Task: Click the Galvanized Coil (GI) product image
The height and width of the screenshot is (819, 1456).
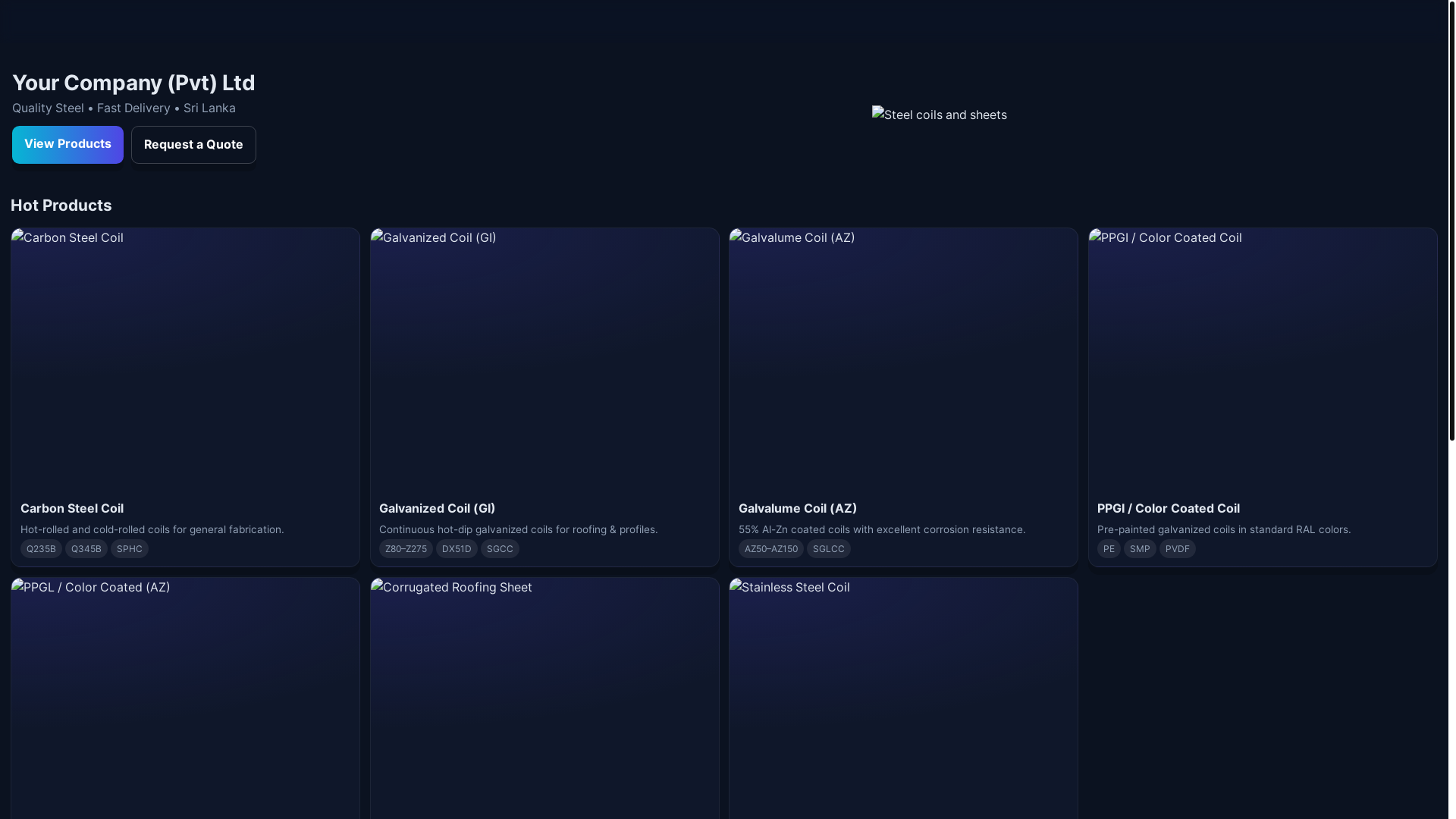Action: point(544,359)
